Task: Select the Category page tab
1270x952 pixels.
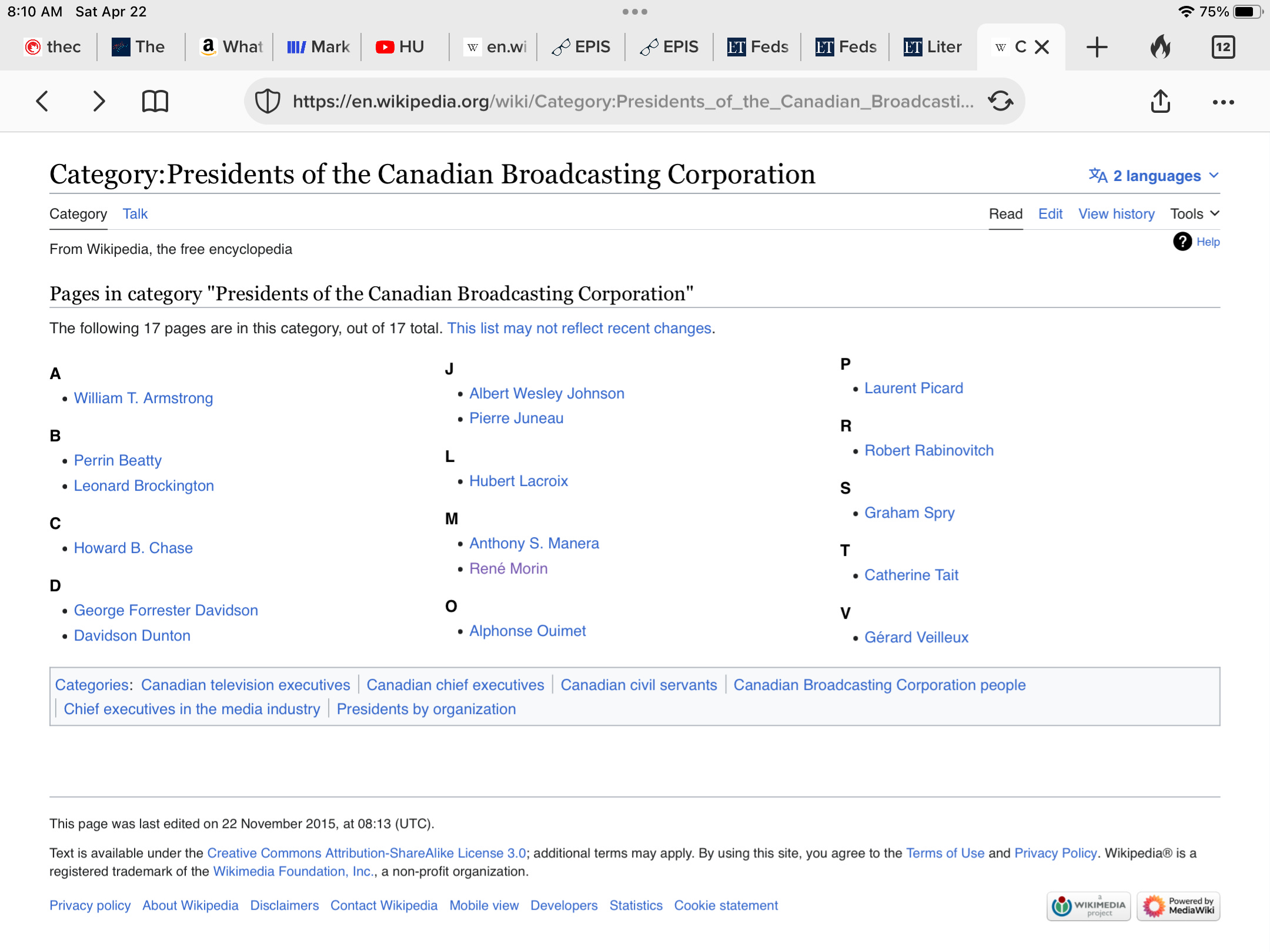Action: [x=78, y=214]
